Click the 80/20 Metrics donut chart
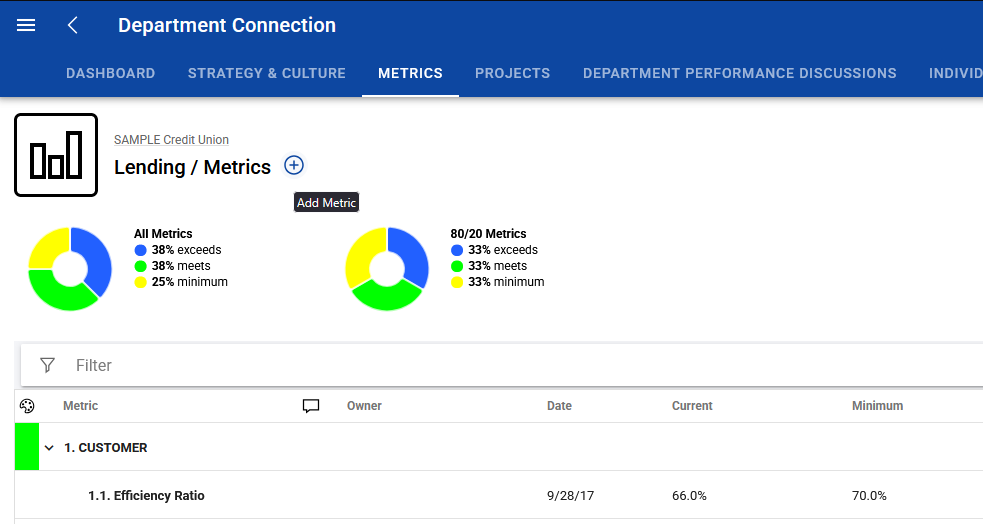Viewport: 983px width, 524px height. point(387,268)
